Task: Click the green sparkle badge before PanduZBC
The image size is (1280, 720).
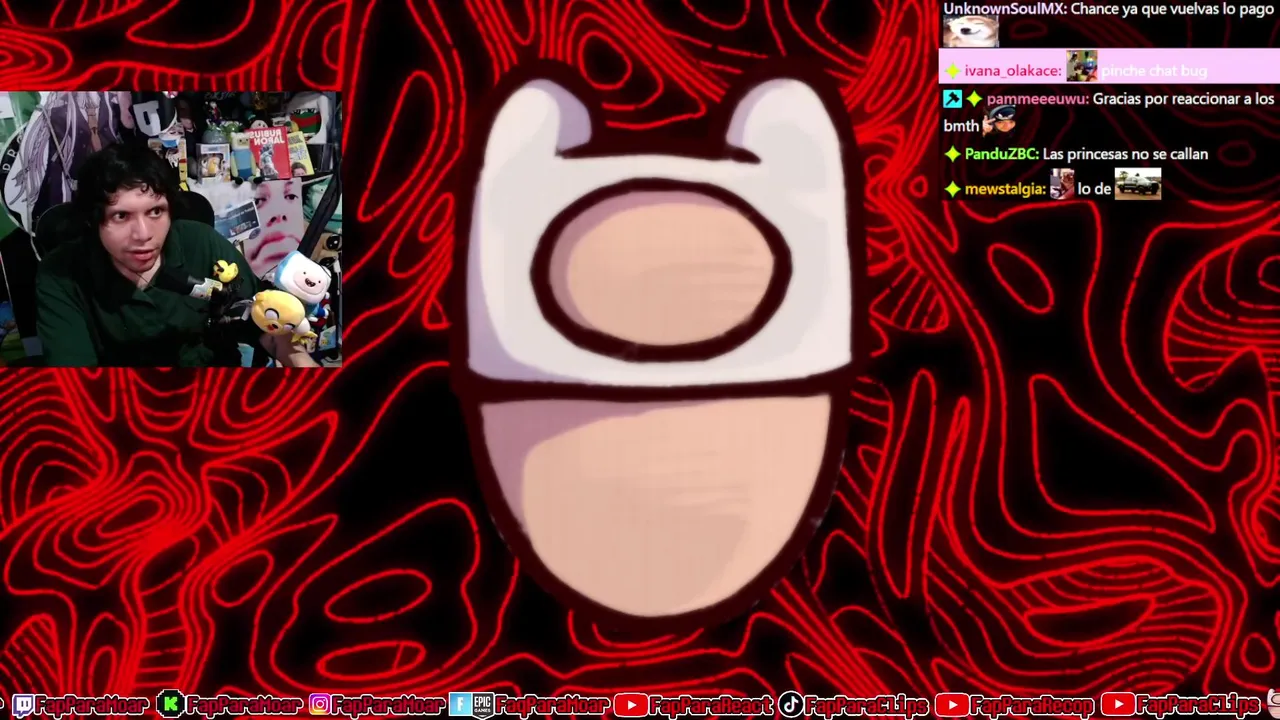Action: tap(952, 155)
